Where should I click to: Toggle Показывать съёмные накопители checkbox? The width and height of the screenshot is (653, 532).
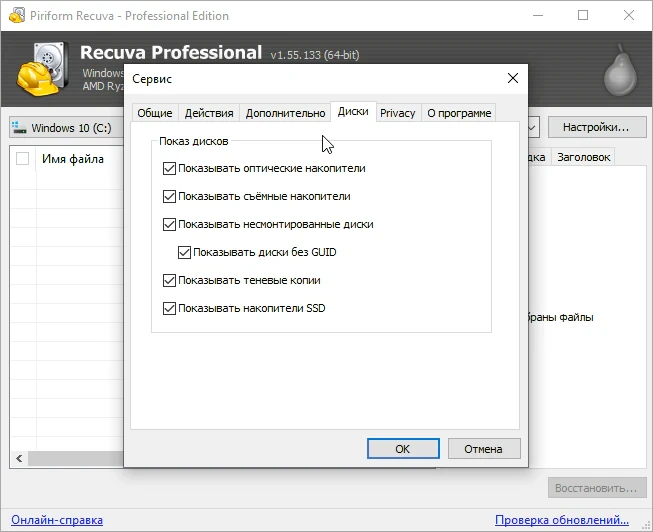point(169,196)
